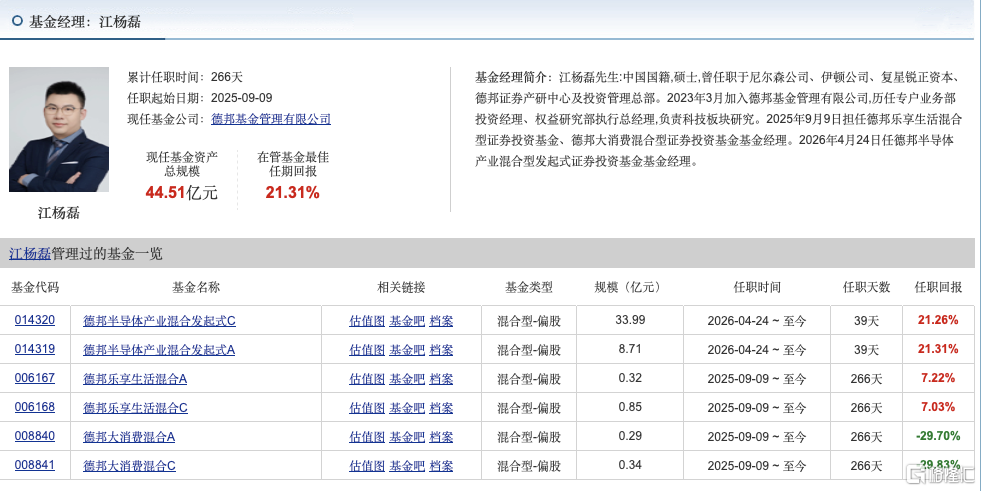Open 基金吧 for fund 006167

pyautogui.click(x=407, y=378)
